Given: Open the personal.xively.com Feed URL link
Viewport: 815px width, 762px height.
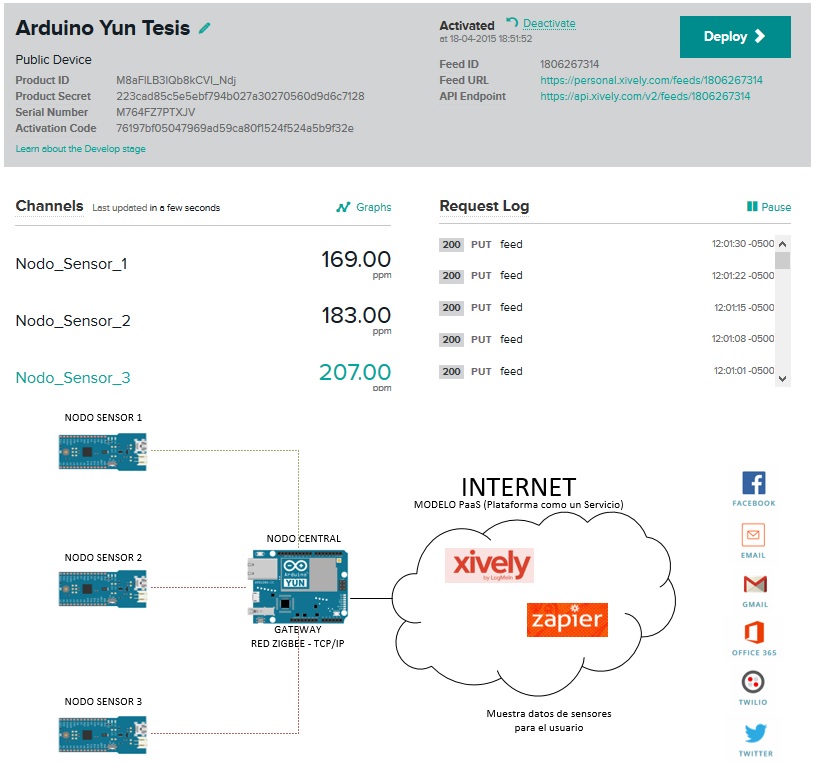Looking at the screenshot, I should pos(651,80).
